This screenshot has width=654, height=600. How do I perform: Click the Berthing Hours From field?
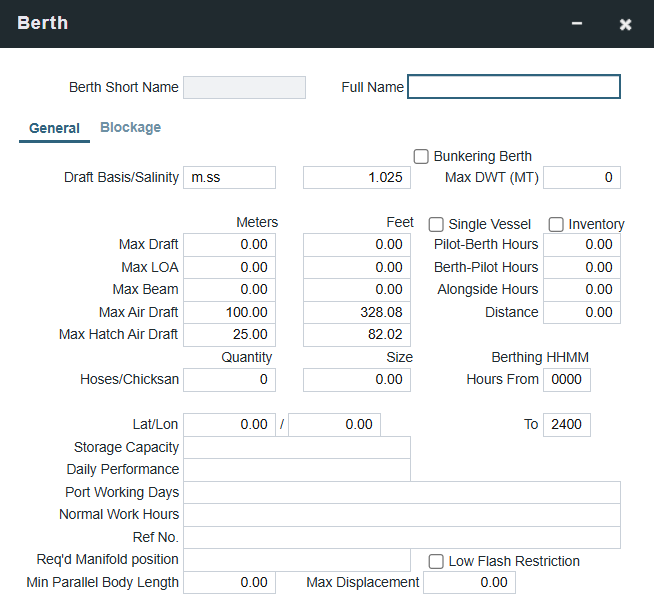point(566,379)
